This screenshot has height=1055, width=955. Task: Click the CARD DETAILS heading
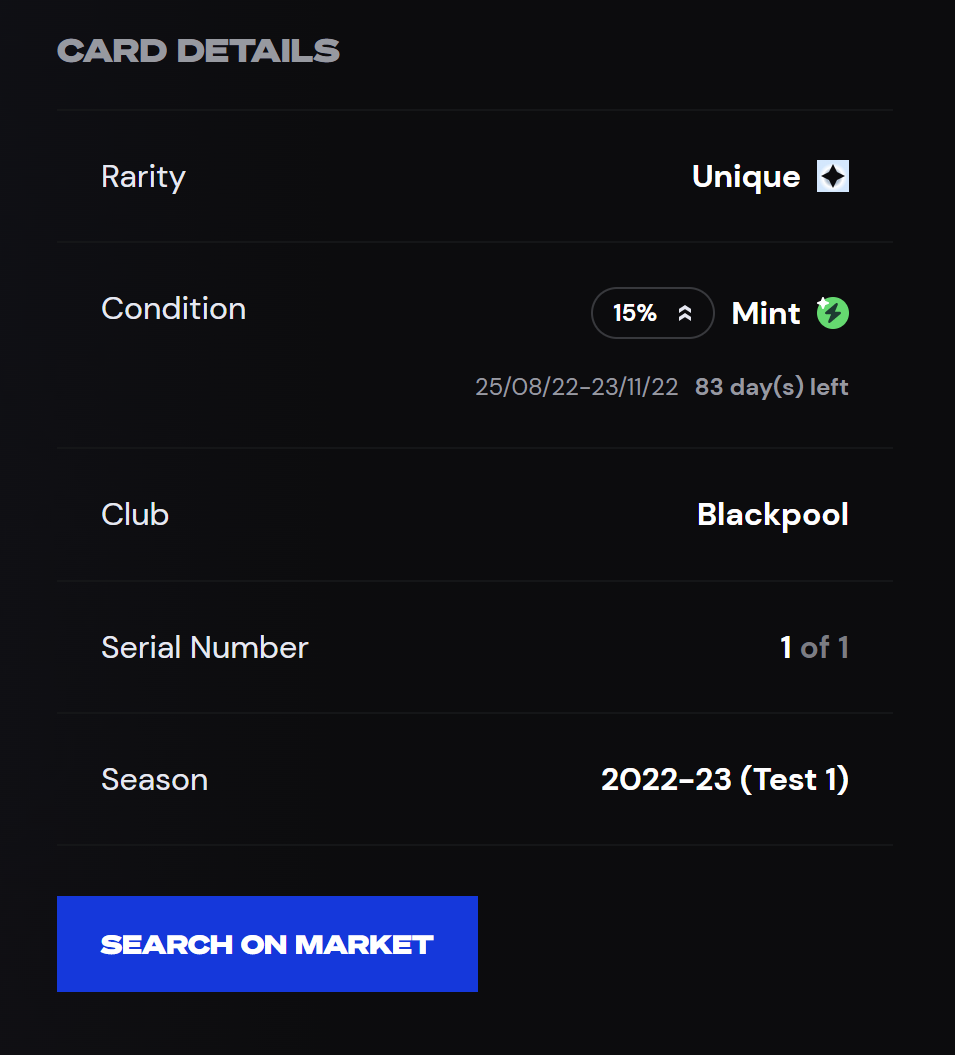point(199,51)
